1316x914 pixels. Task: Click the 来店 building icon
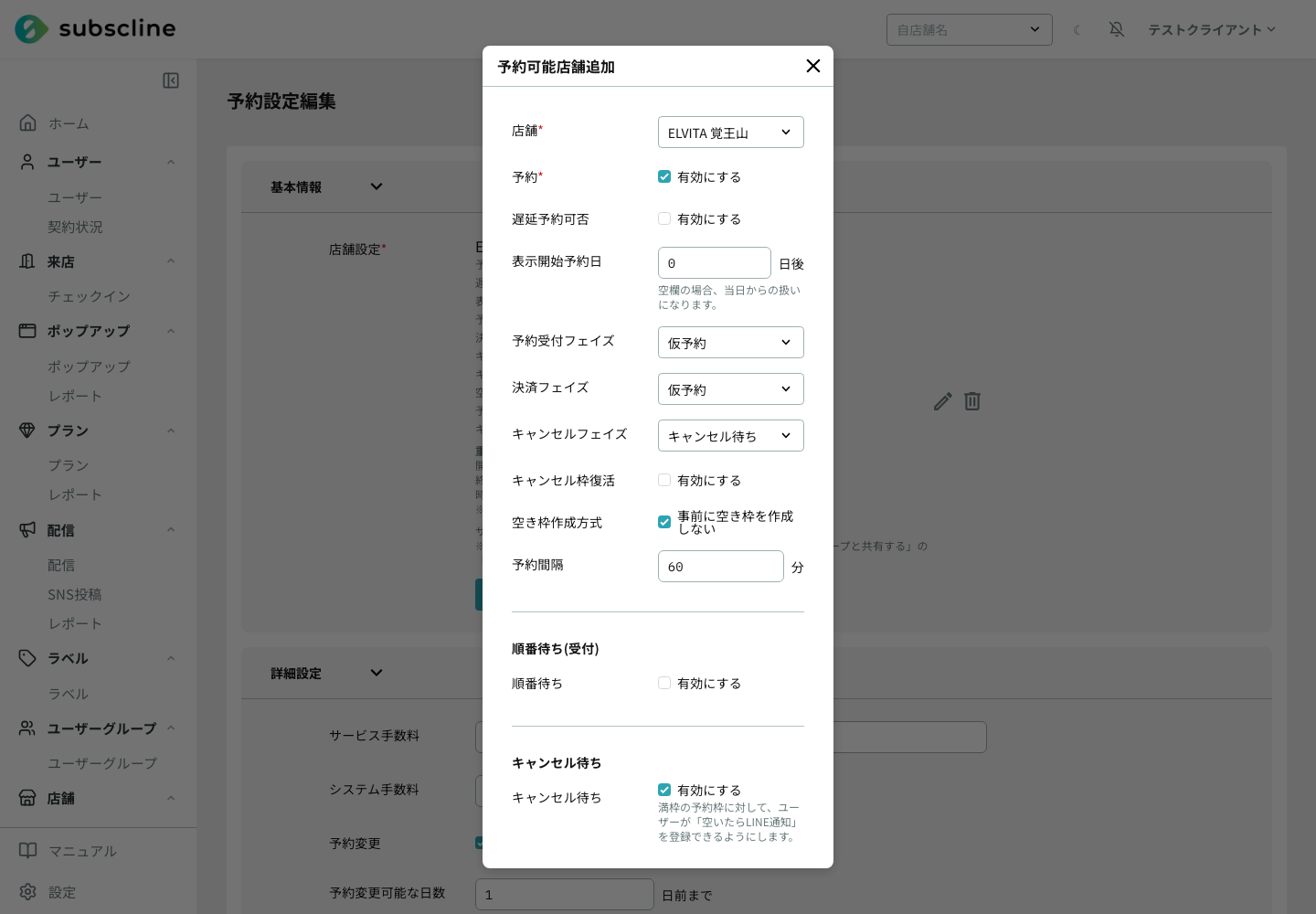27,261
